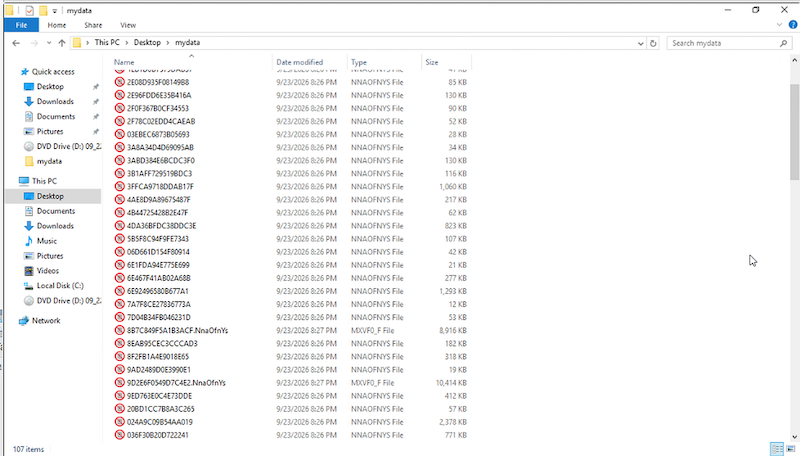Switch to Details view layout icon
Image resolution: width=800 pixels, height=456 pixels.
(777, 449)
